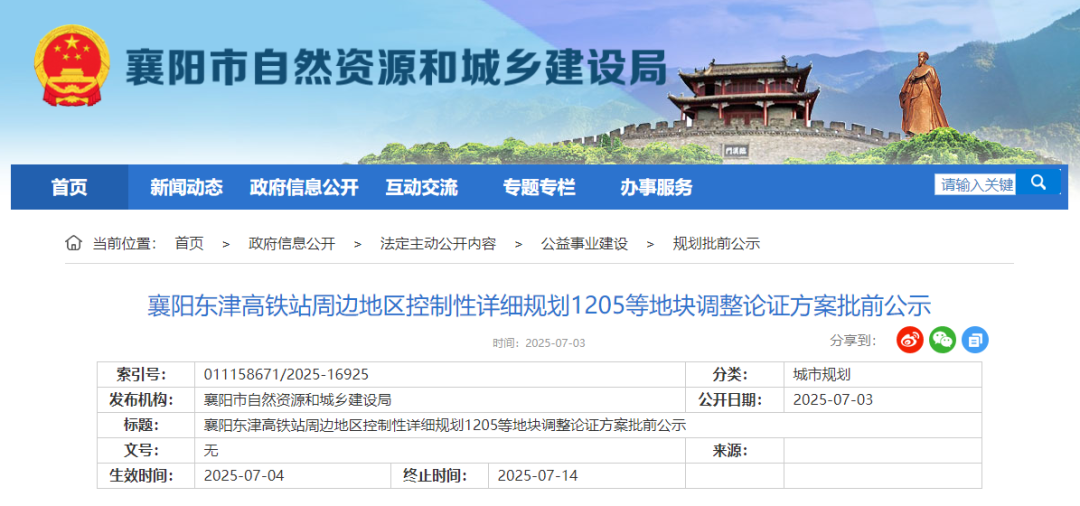Click the home icon in breadcrumb
The image size is (1080, 506).
pyautogui.click(x=73, y=243)
